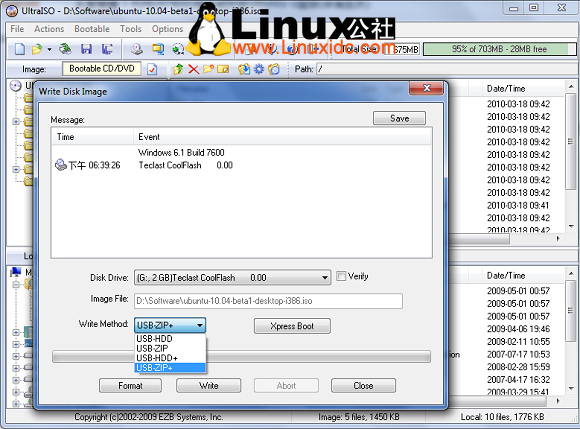Click the Open CD/DVD disc icon
Screen dimensions: 580x429
tap(65, 49)
